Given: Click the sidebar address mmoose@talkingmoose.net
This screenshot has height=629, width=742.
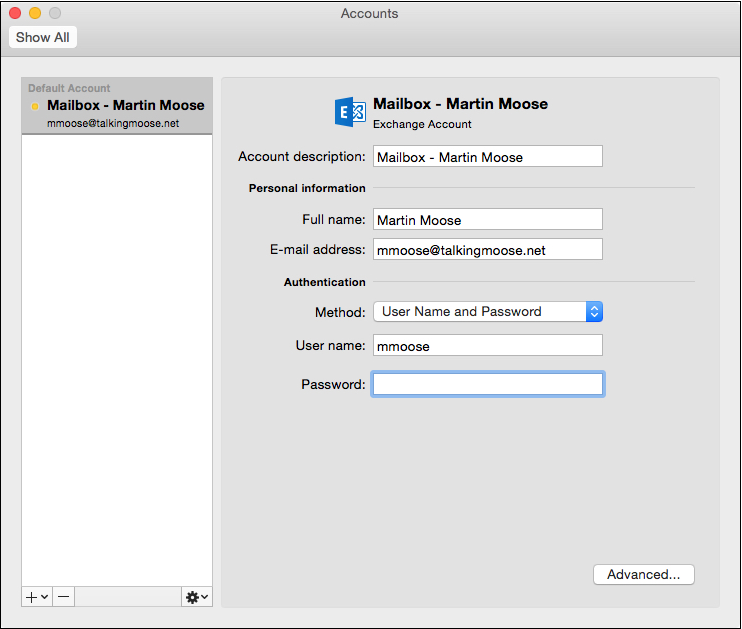Looking at the screenshot, I should pos(113,124).
